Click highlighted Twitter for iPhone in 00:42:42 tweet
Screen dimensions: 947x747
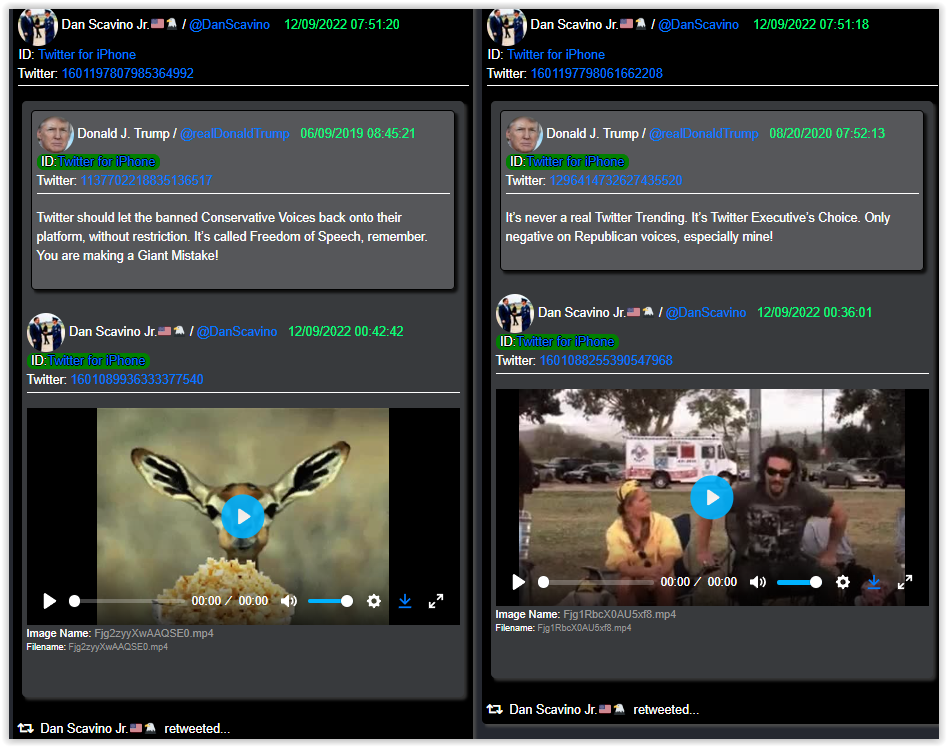coord(97,361)
